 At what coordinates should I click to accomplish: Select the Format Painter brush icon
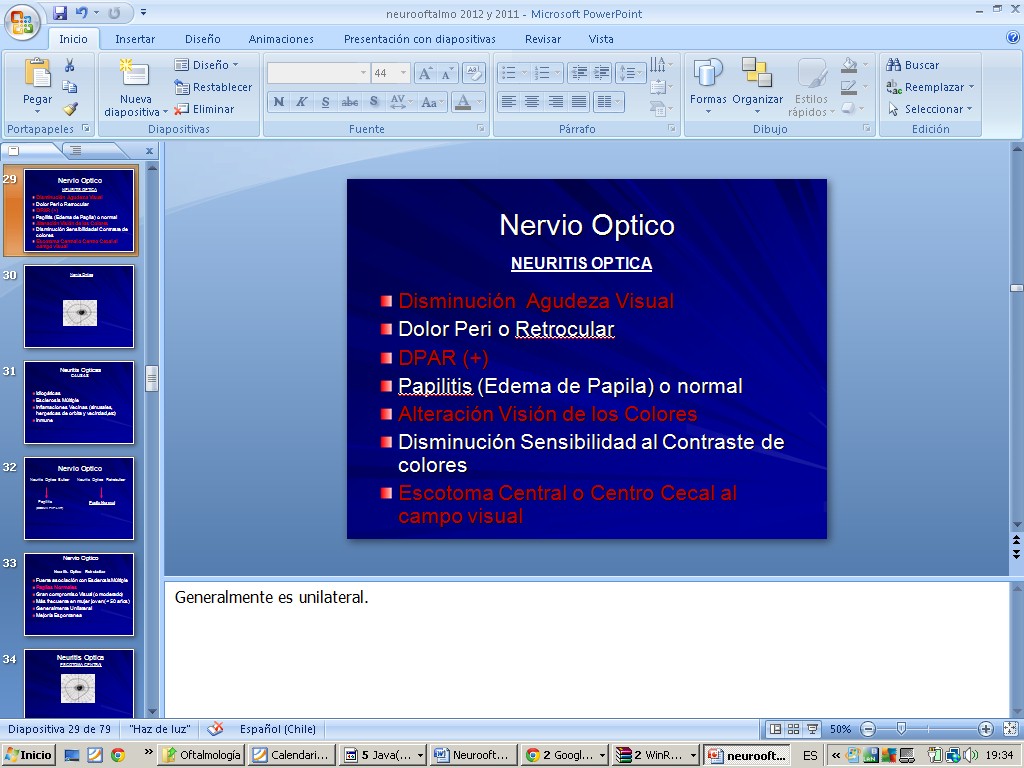[70, 109]
